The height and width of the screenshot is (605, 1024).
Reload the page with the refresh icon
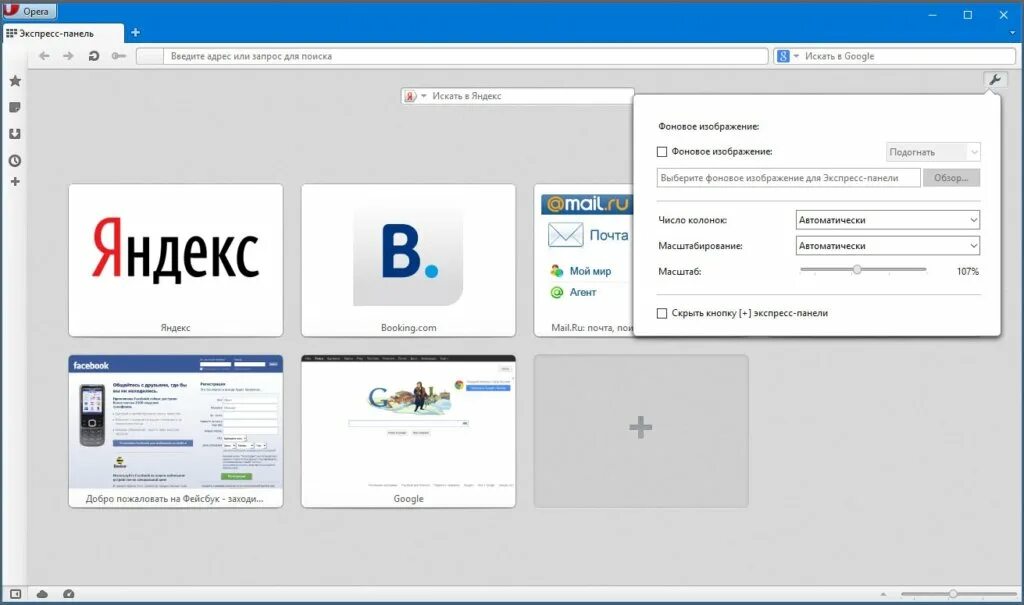point(93,56)
